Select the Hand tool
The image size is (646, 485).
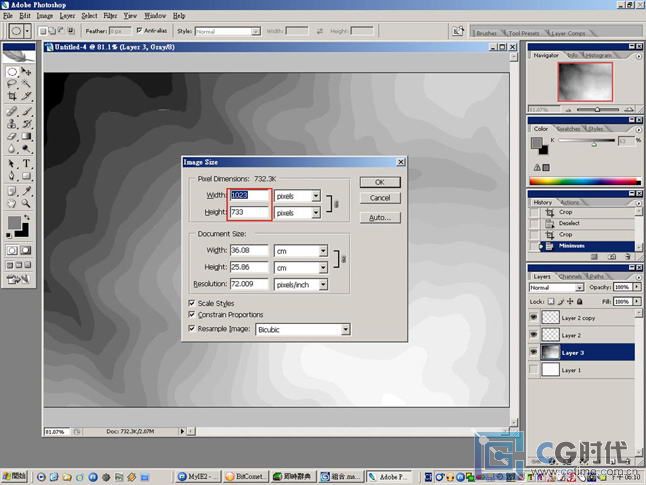click(x=12, y=203)
